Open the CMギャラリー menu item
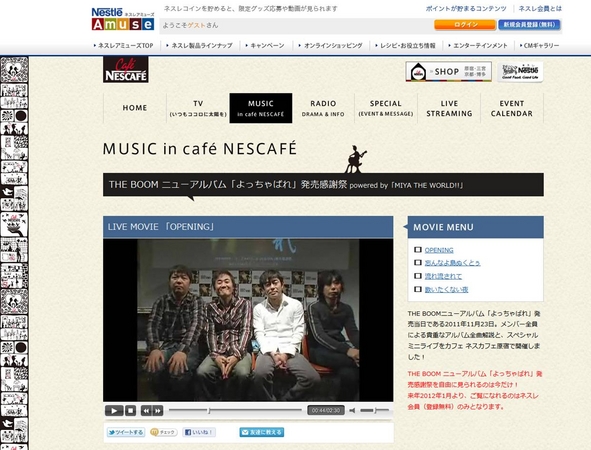Image resolution: width=591 pixels, height=450 pixels. click(539, 46)
